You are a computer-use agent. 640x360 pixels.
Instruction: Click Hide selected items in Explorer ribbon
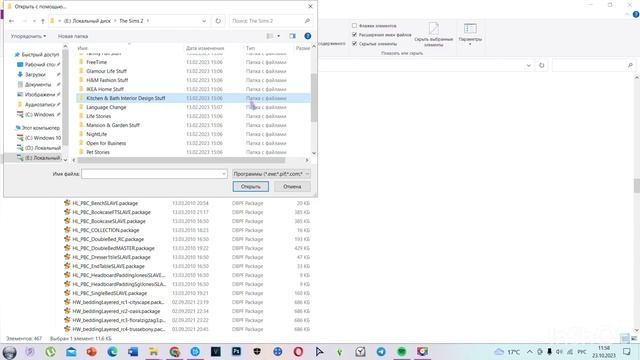(x=433, y=34)
